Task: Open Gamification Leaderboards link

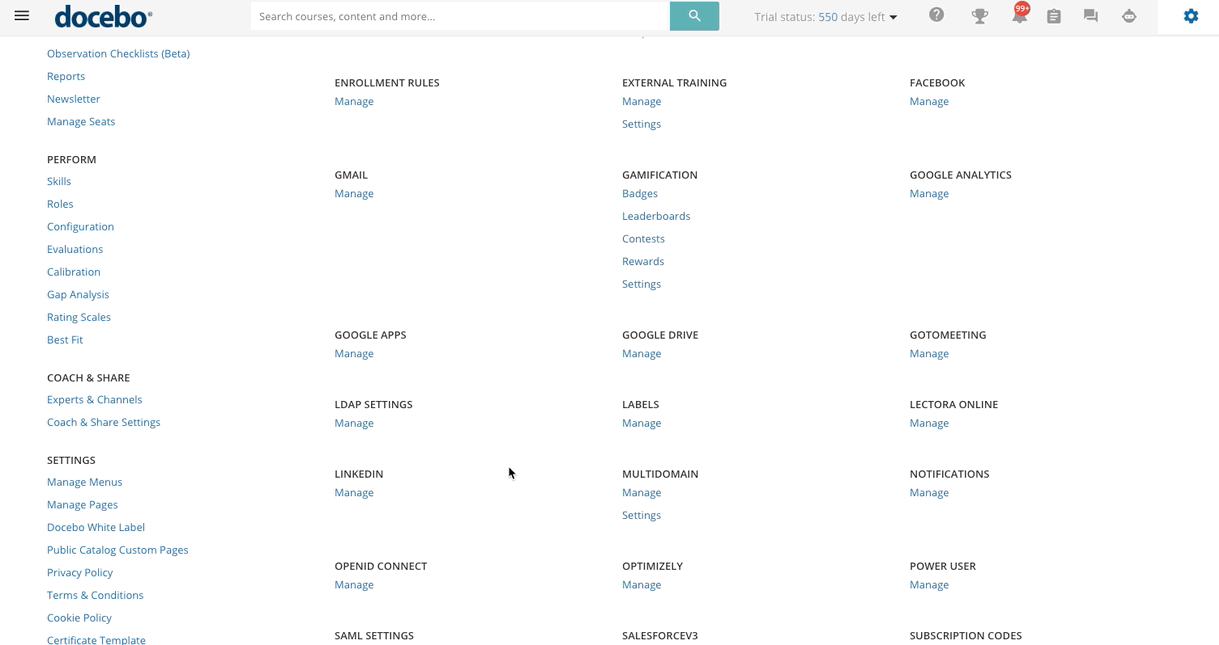Action: point(656,216)
